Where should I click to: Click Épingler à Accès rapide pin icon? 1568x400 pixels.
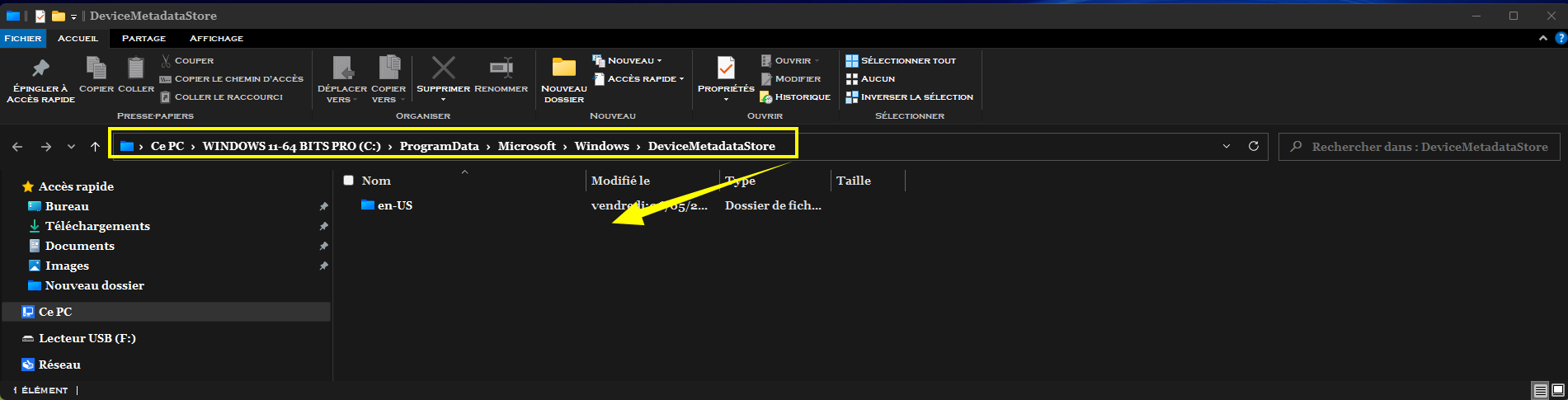pos(40,68)
